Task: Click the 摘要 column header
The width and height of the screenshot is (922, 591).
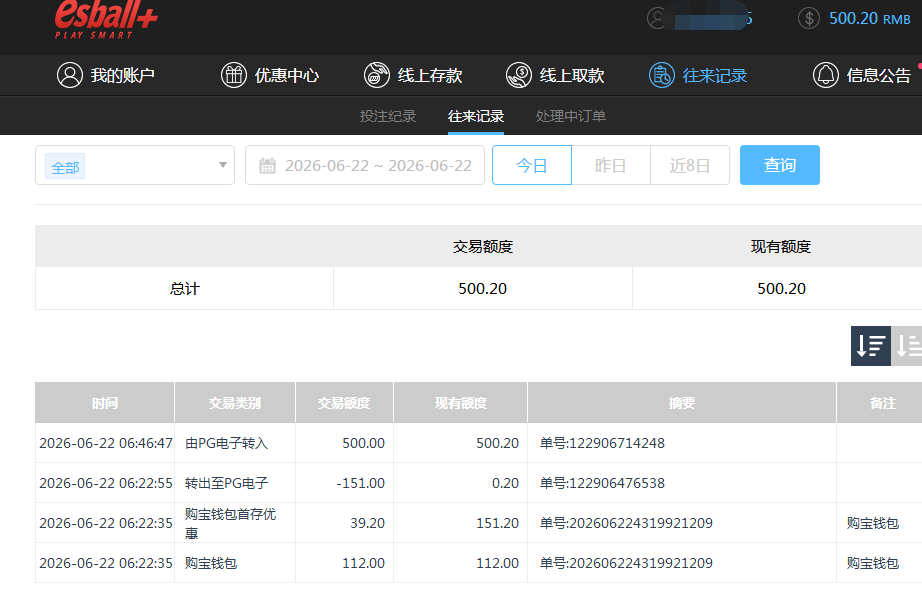Action: (682, 403)
